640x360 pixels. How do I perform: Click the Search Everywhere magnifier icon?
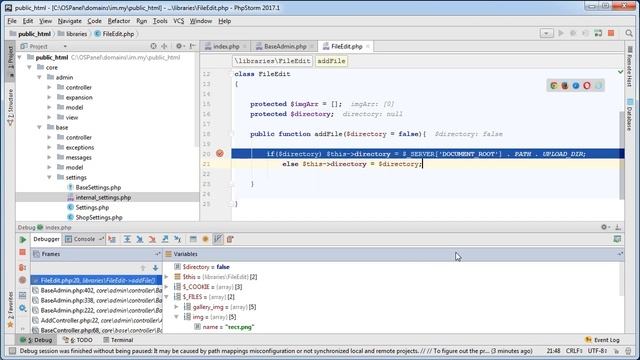[x=629, y=33]
